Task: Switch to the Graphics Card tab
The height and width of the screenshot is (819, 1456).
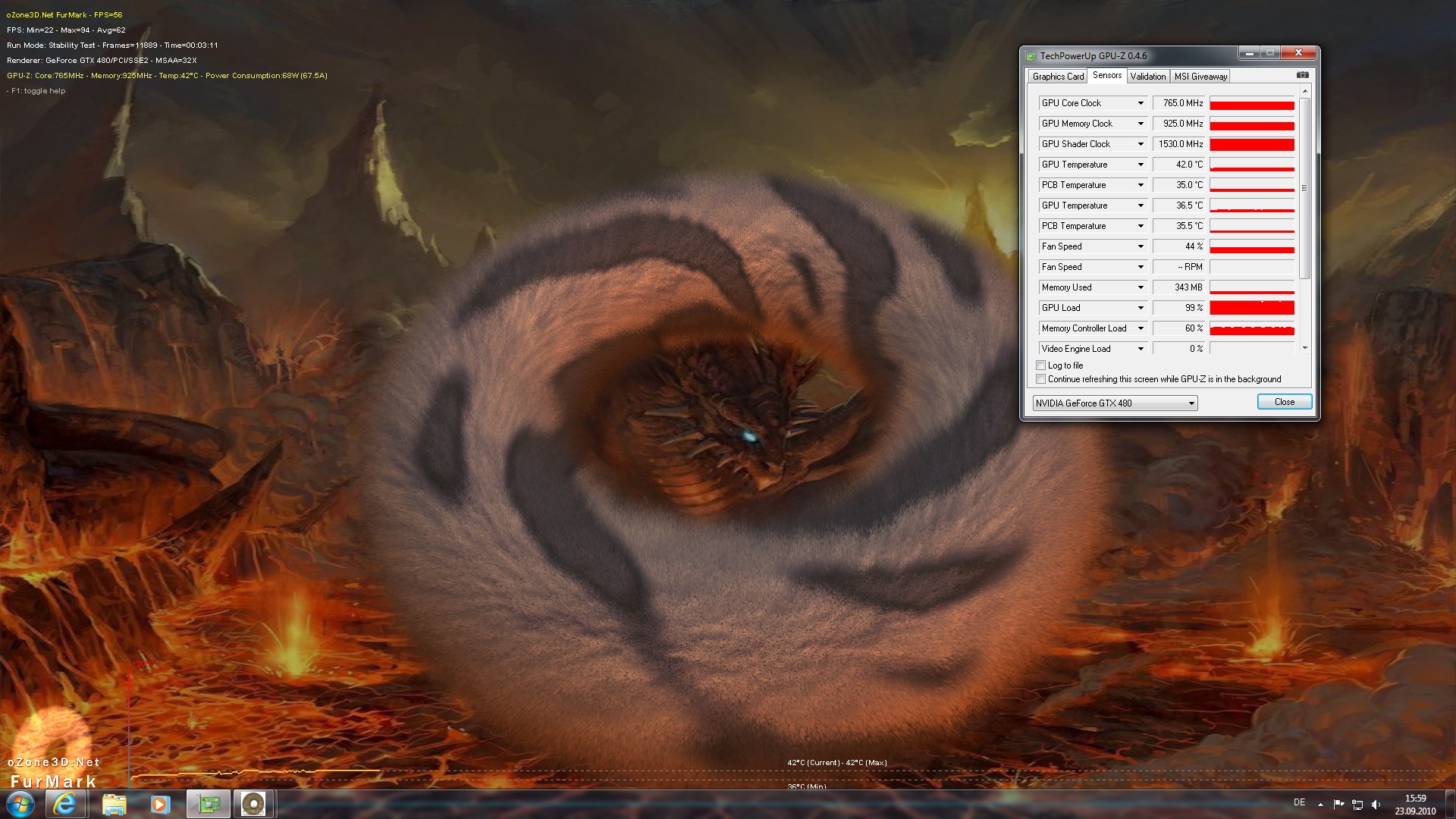Action: coord(1058,77)
